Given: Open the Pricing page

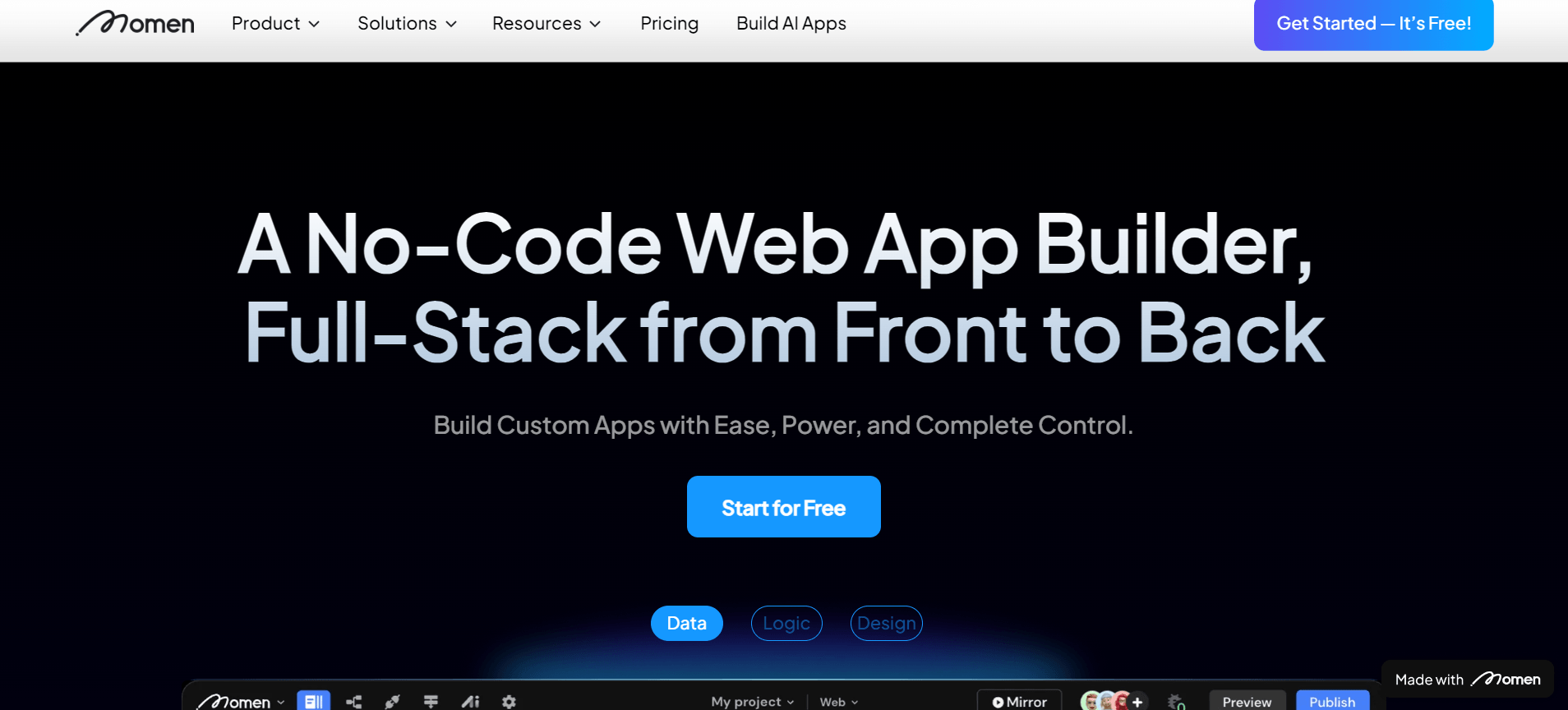Looking at the screenshot, I should pyautogui.click(x=669, y=24).
